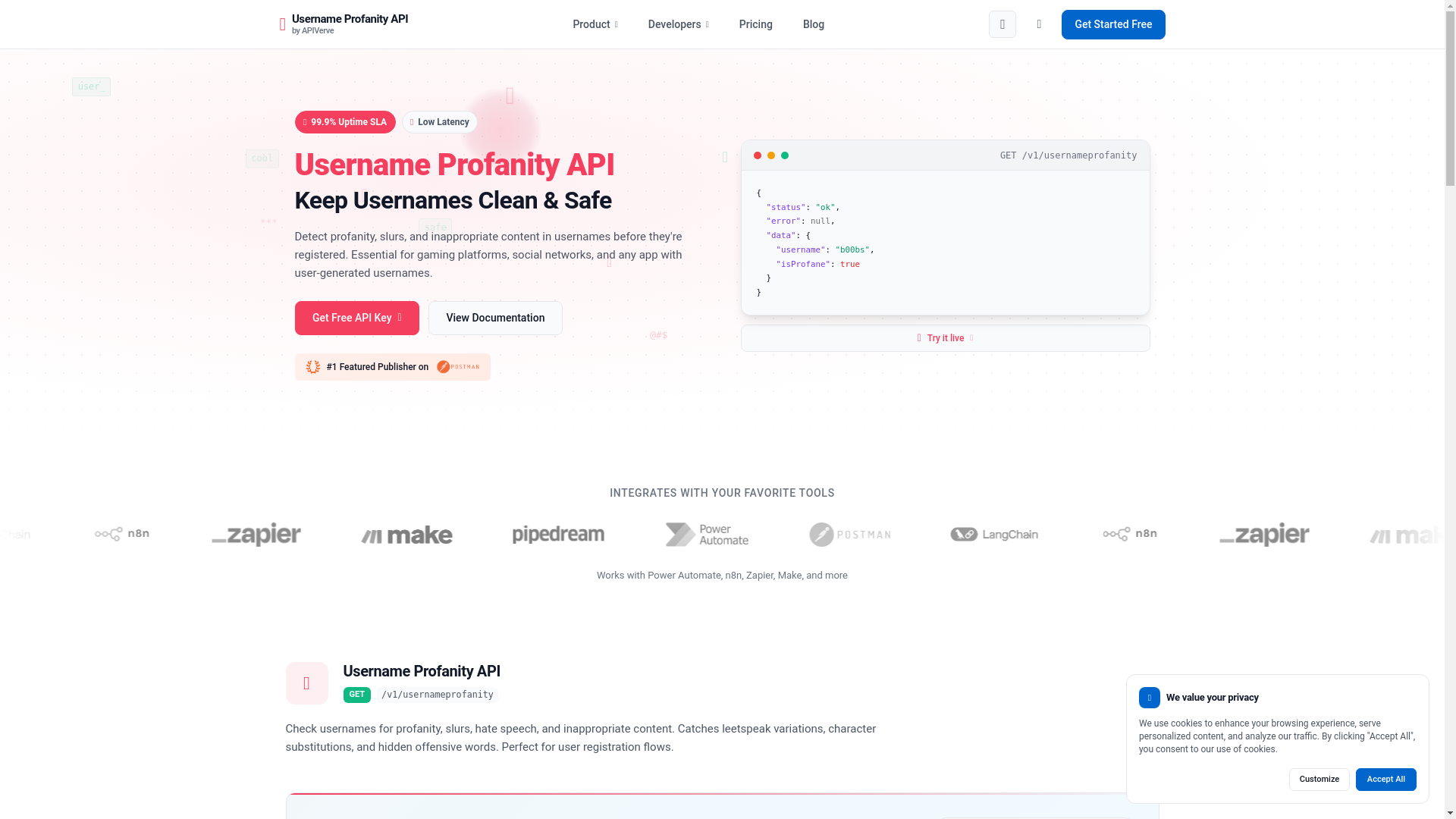Click the 99.9% Uptime SLA badge
This screenshot has height=819, width=1456.
[x=345, y=122]
